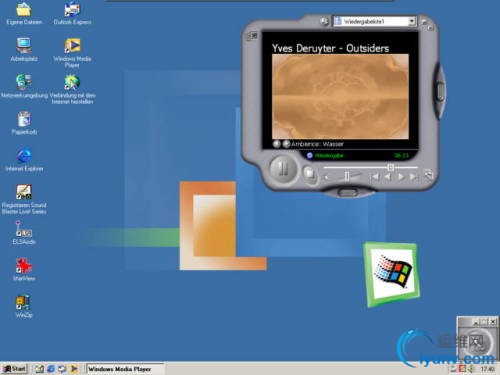Stop playback in the media player
500x375 pixels.
coord(309,173)
